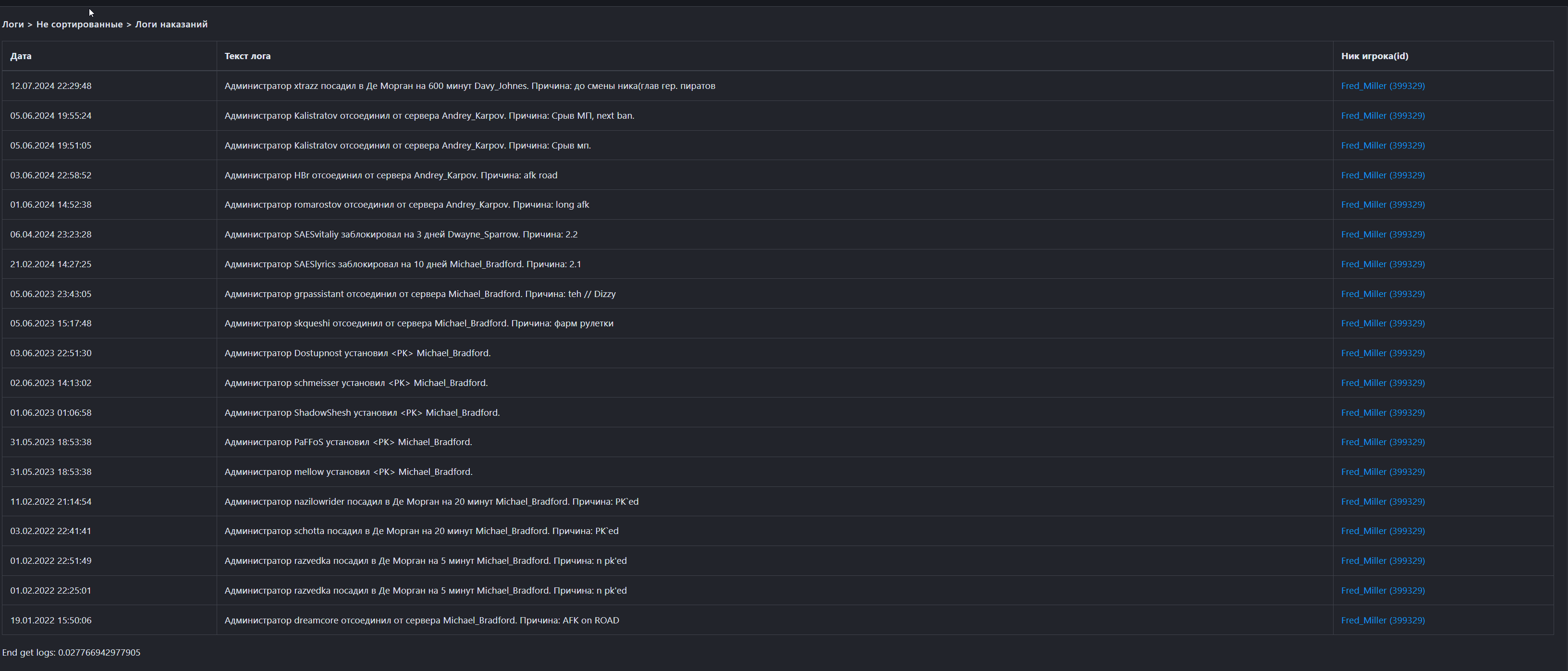Click Fred_Miller link in the afk road row
Image resolution: width=1568 pixels, height=671 pixels.
click(x=1383, y=175)
